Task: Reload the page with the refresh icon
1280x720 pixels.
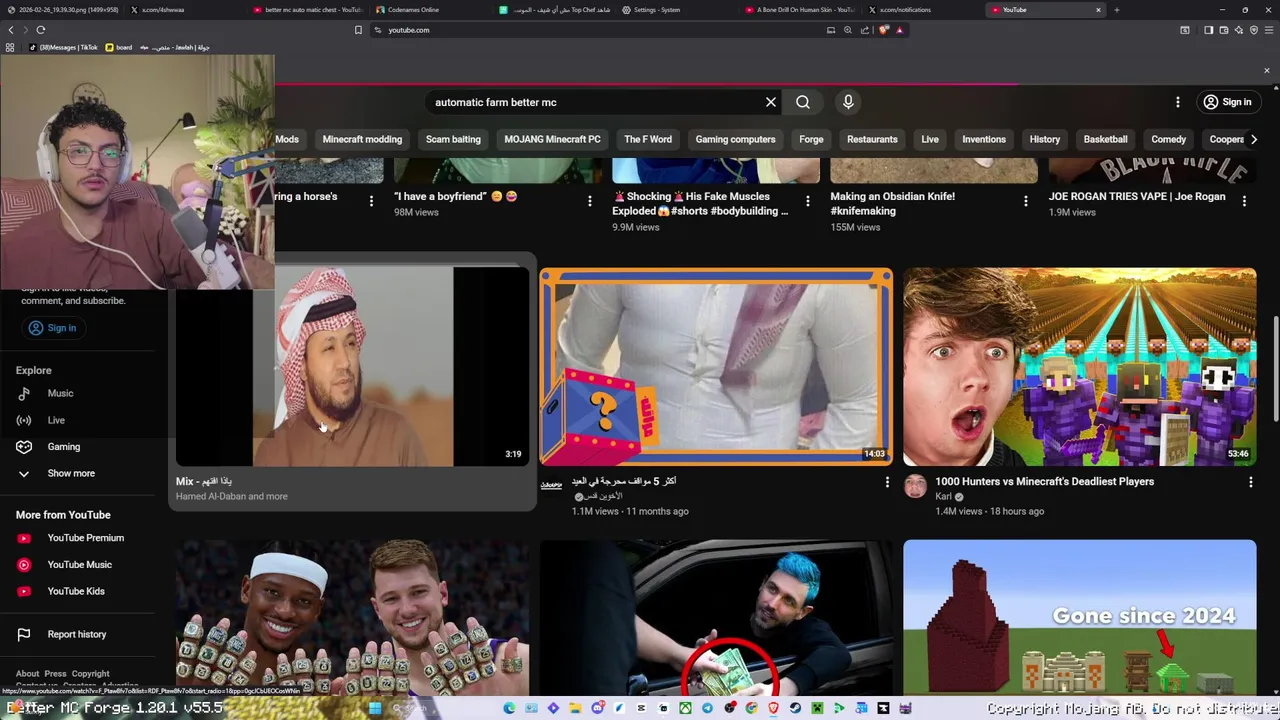Action: click(x=41, y=30)
